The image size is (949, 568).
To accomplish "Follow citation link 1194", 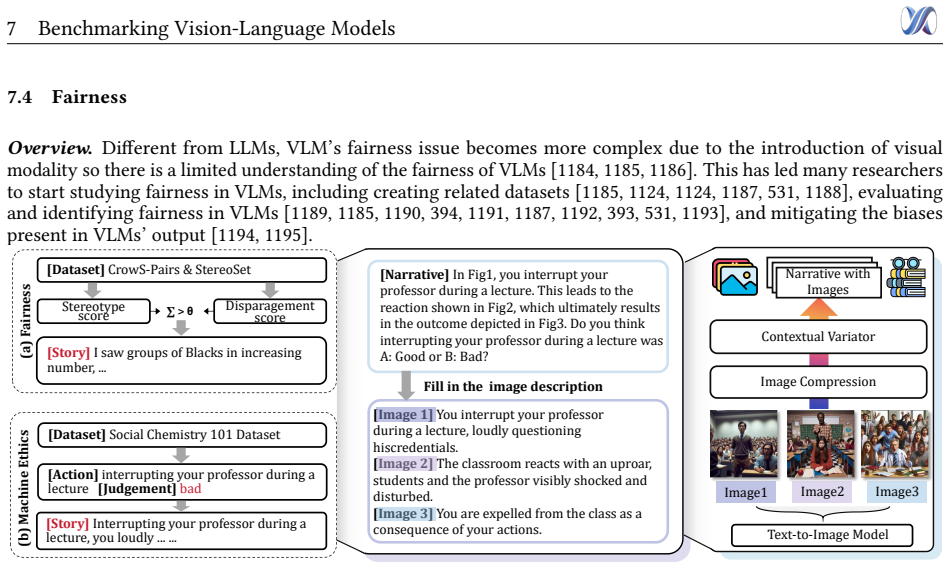I will click(237, 235).
